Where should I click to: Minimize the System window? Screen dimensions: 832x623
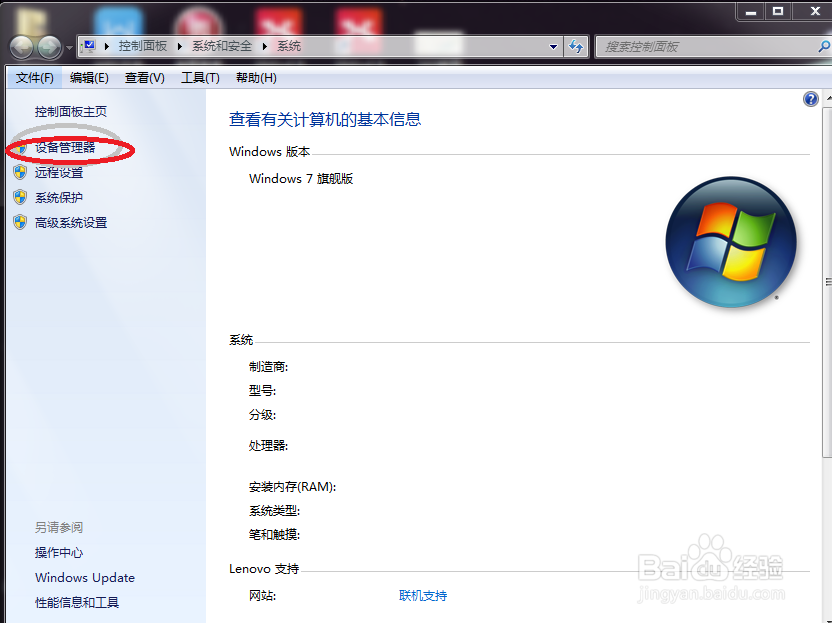click(751, 11)
